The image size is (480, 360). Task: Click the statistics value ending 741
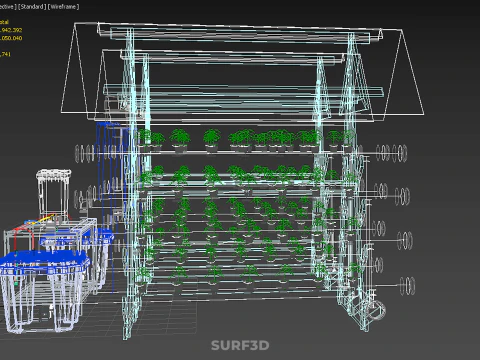(5, 54)
